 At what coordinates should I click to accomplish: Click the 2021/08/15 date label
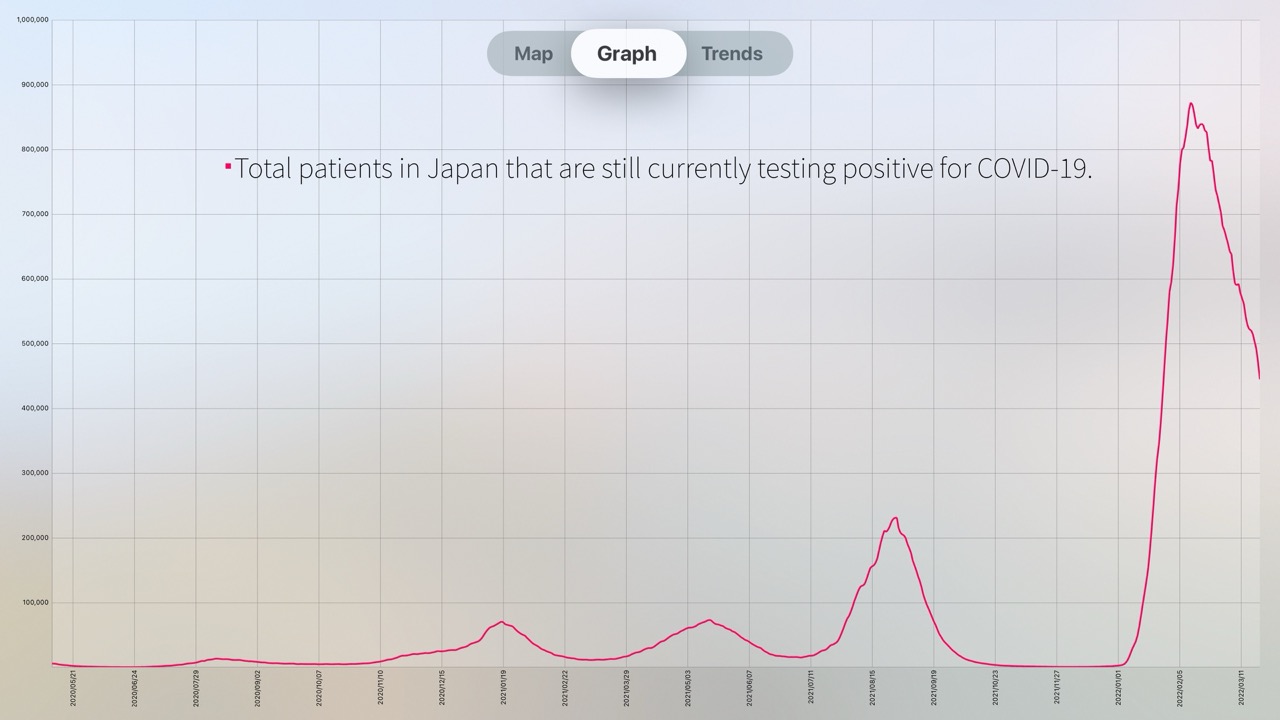pos(872,689)
